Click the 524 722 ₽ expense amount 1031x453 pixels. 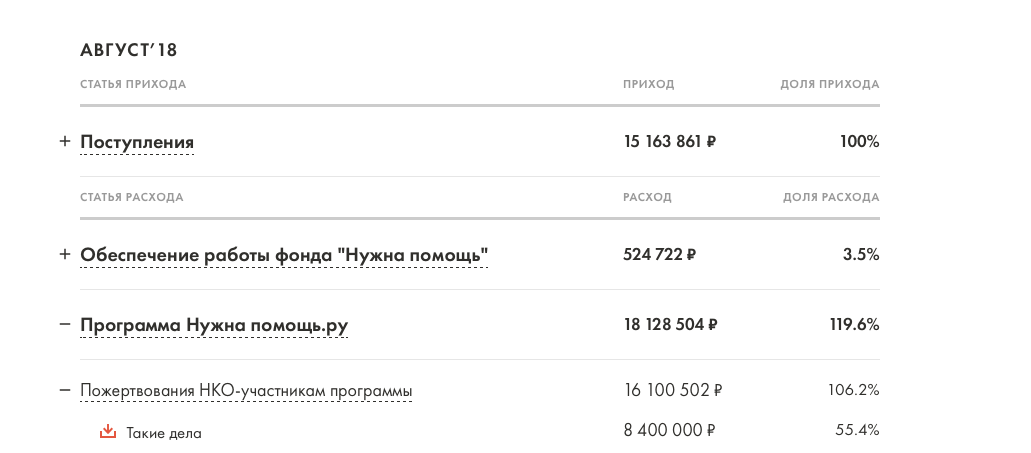coord(659,255)
